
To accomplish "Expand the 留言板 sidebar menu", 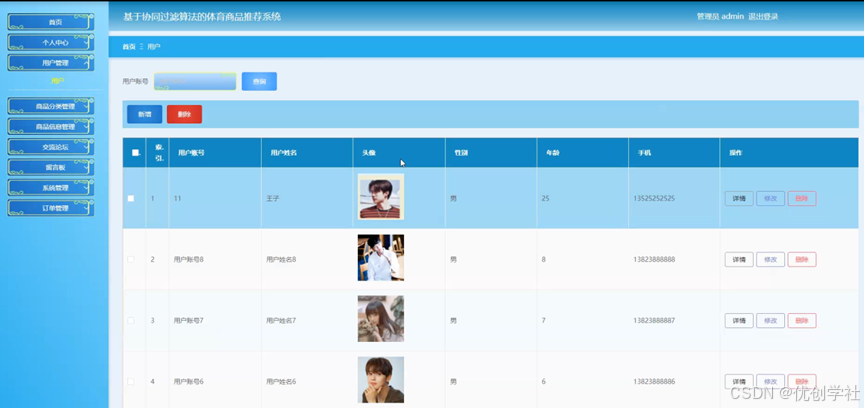I will tap(51, 167).
